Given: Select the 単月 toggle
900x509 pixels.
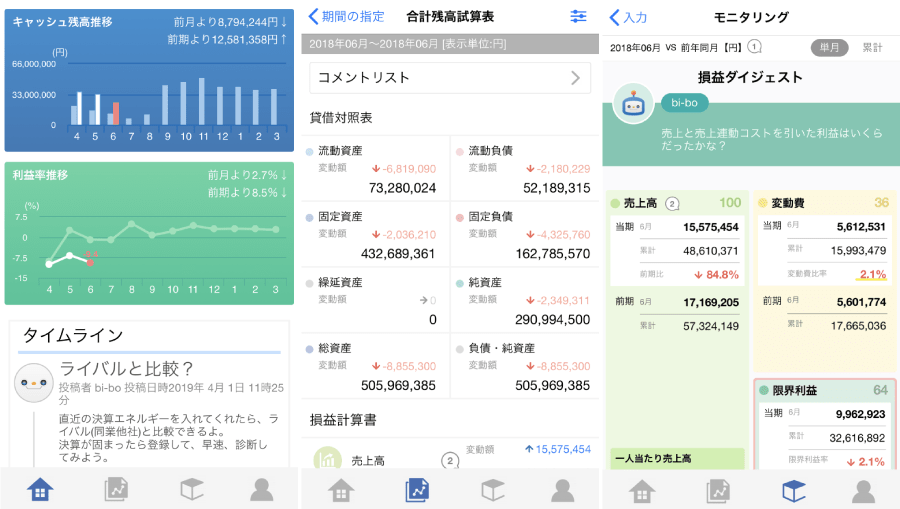Looking at the screenshot, I should (x=829, y=48).
